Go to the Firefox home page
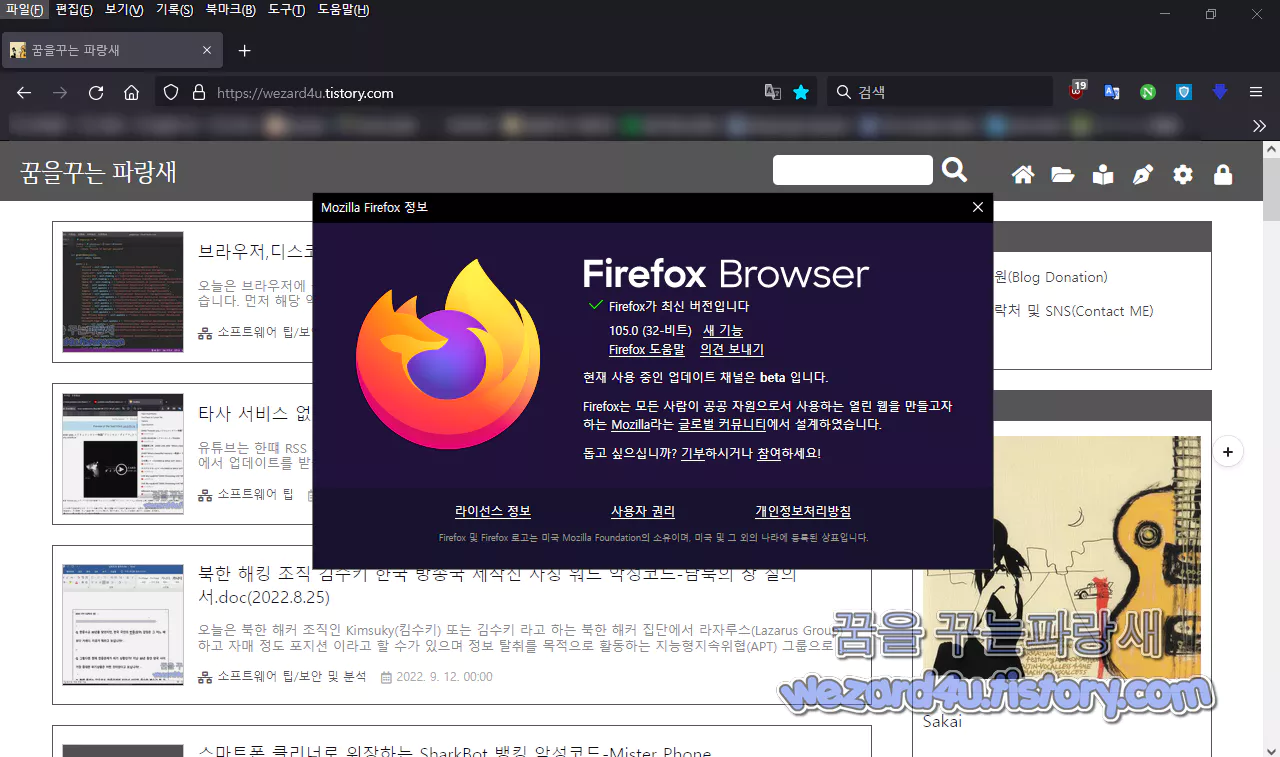This screenshot has height=757, width=1280. point(131,92)
